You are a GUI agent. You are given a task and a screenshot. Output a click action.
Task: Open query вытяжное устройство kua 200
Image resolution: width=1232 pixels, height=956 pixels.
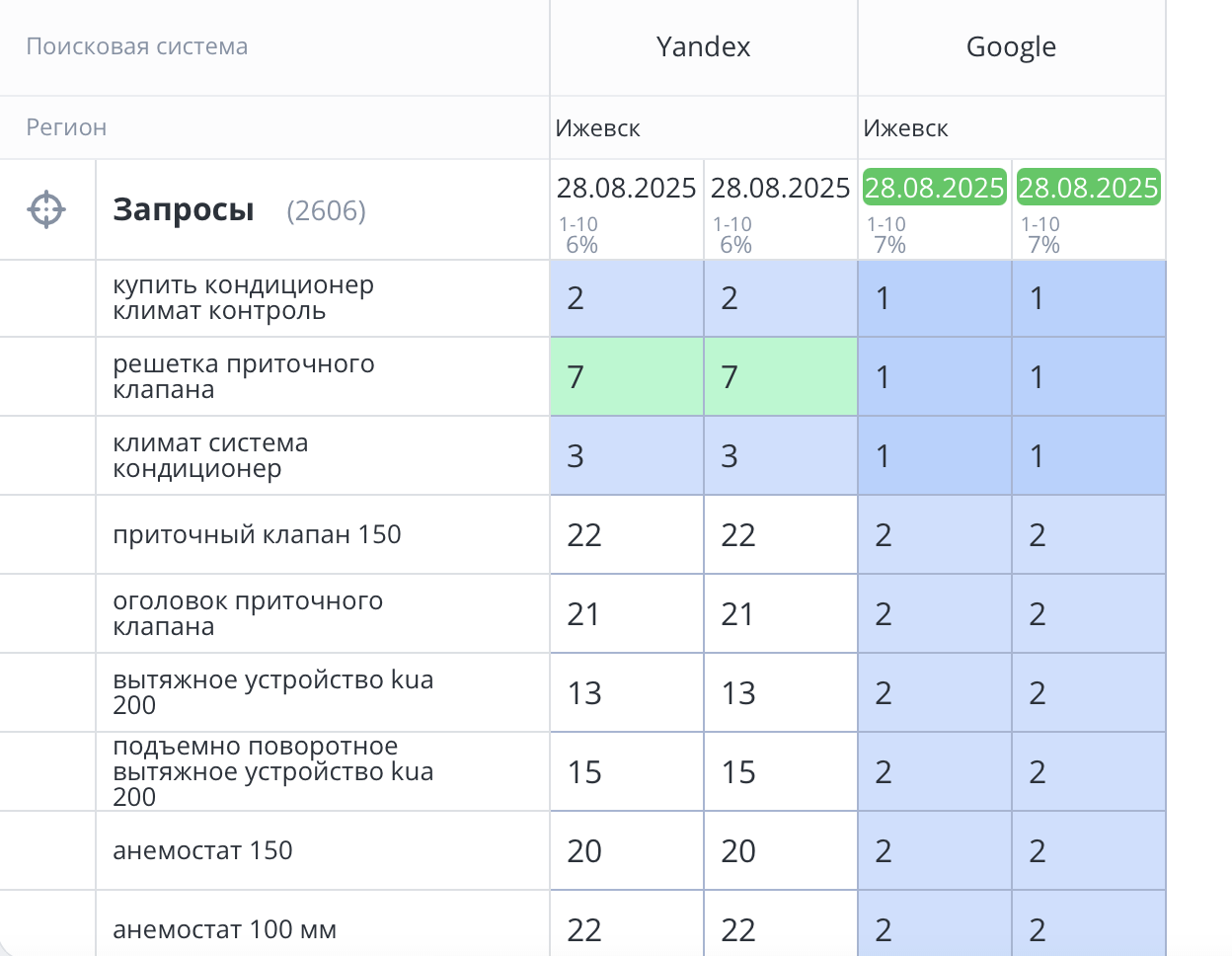(x=272, y=692)
